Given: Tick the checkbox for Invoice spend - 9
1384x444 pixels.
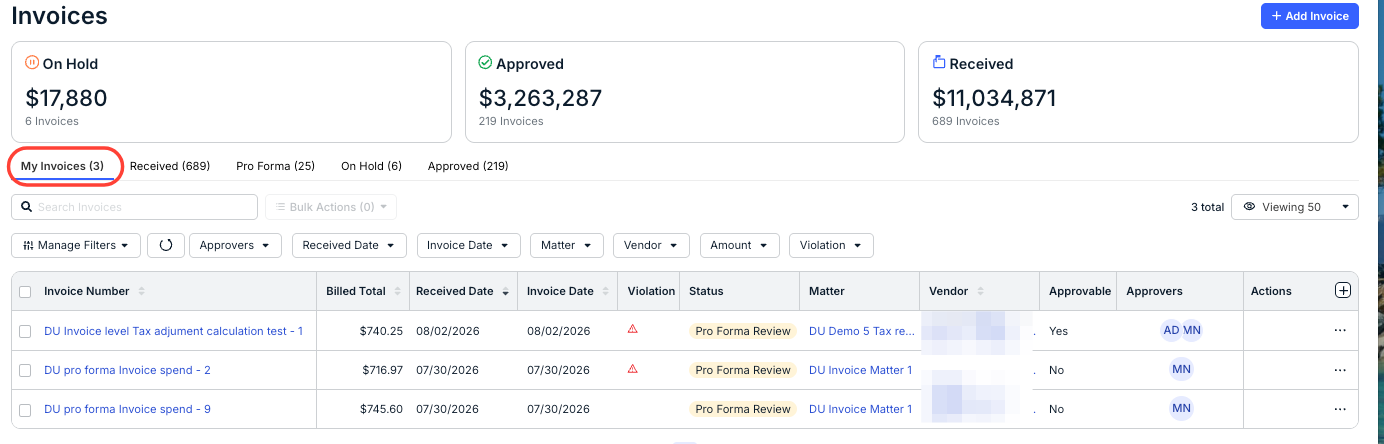Looking at the screenshot, I should click(25, 409).
